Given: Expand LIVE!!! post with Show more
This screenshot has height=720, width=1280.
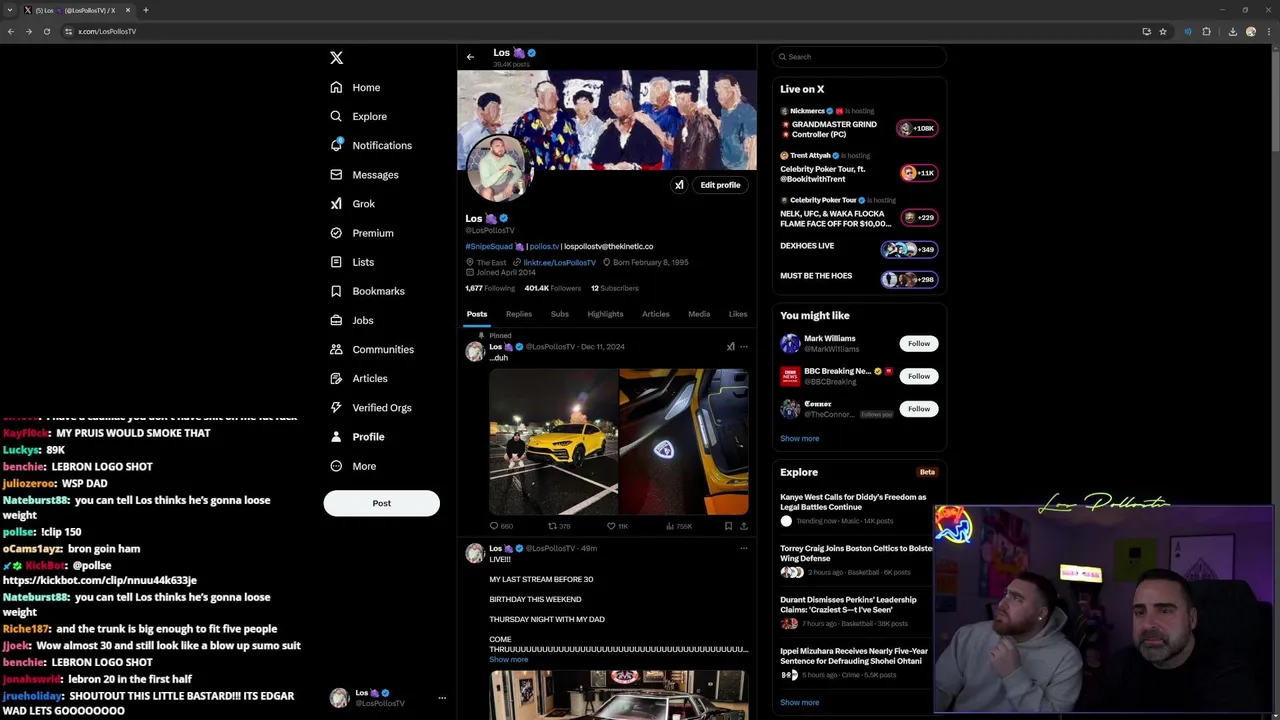Looking at the screenshot, I should coord(509,659).
